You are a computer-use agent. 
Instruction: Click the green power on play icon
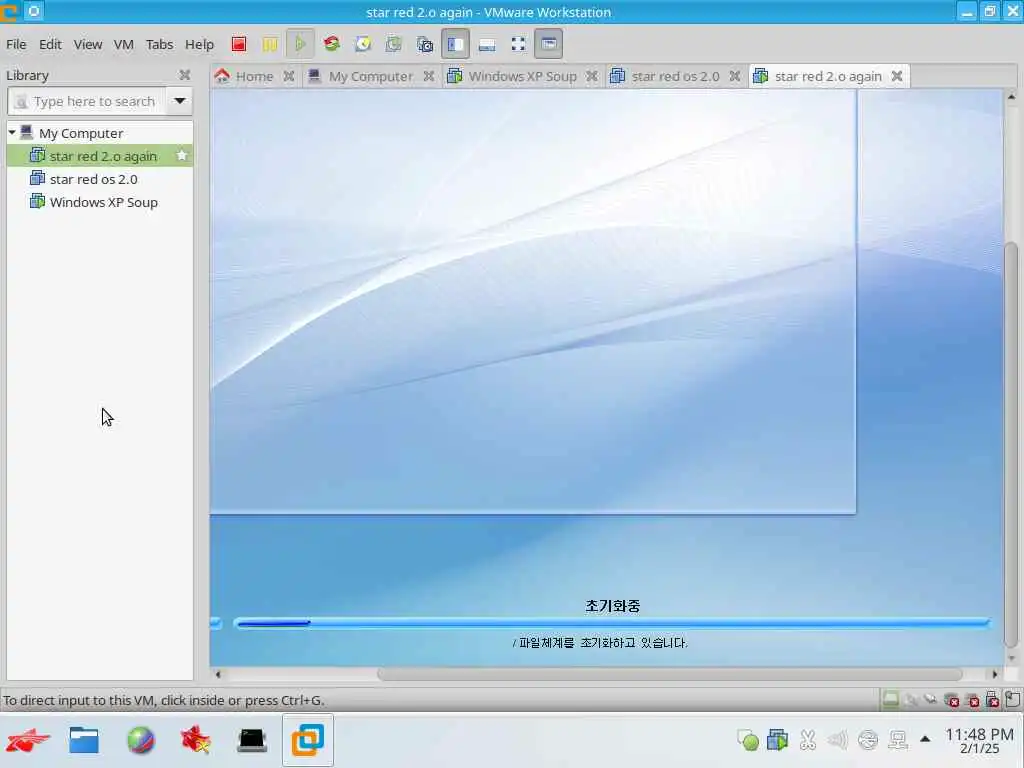300,44
